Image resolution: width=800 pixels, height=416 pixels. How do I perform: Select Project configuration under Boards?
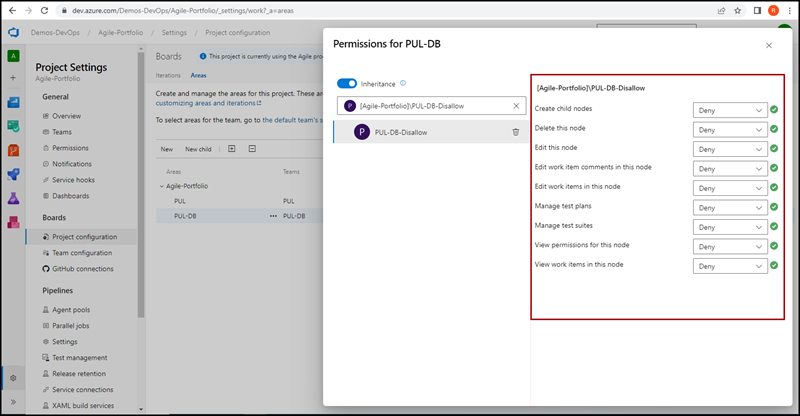coord(82,237)
